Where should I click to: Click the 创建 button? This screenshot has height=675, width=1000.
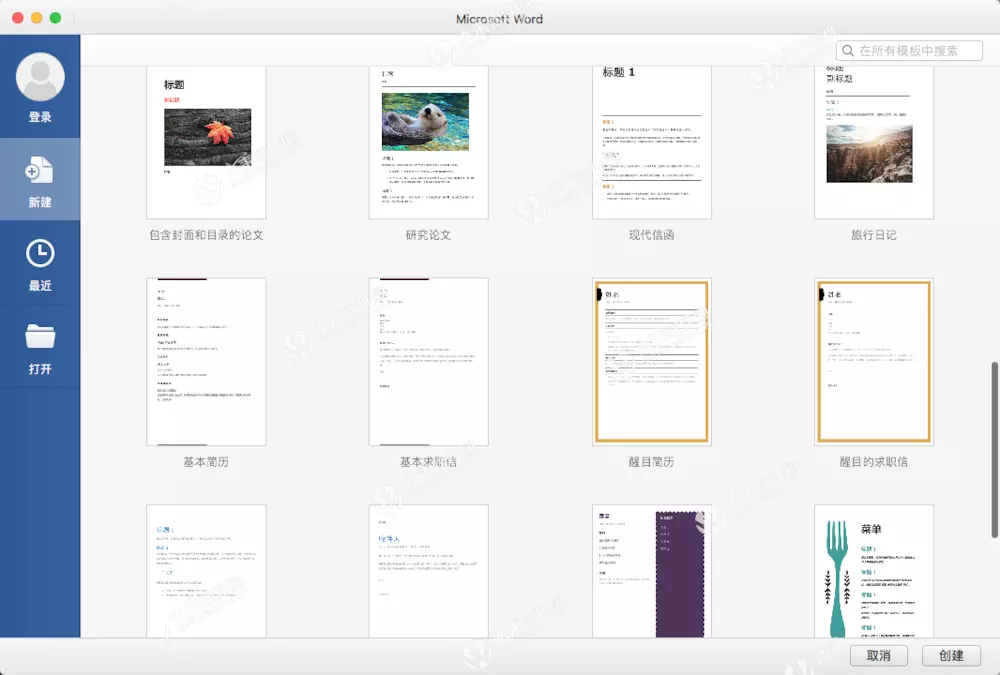951,656
